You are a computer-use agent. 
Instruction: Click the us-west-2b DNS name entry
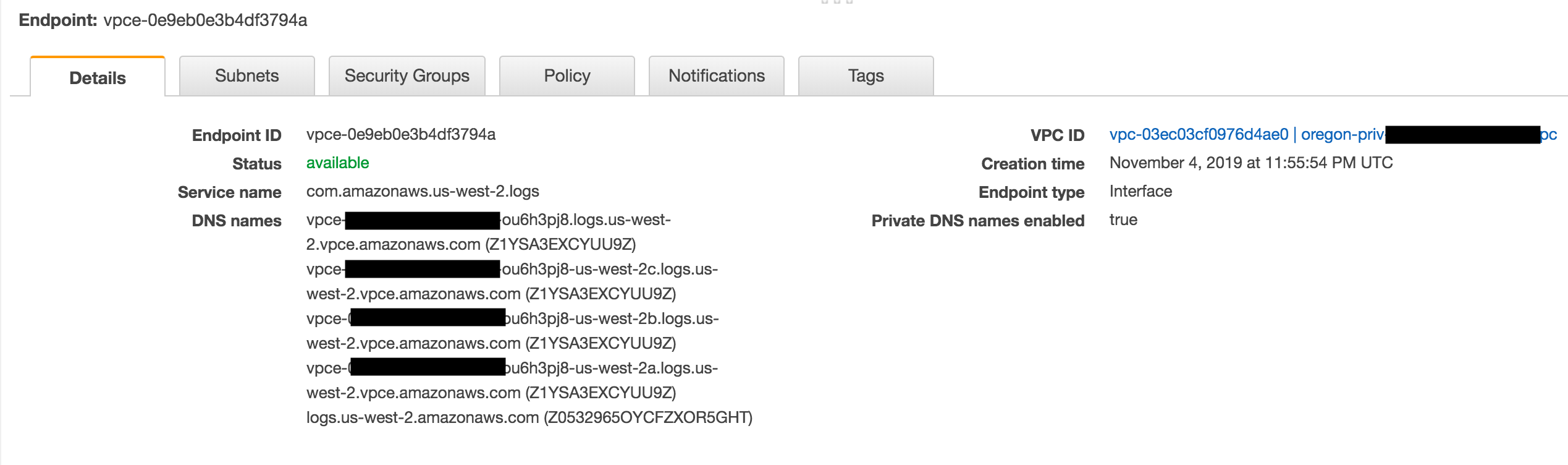[x=513, y=331]
